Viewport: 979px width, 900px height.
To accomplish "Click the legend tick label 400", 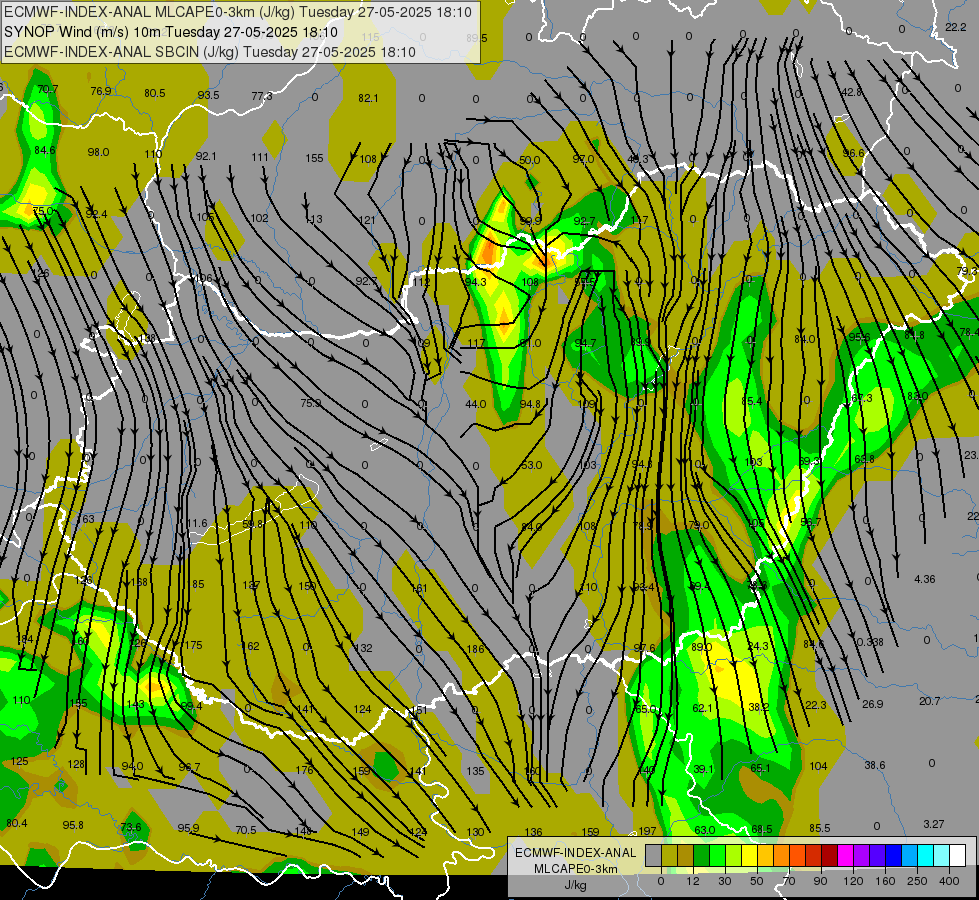I will point(949,881).
